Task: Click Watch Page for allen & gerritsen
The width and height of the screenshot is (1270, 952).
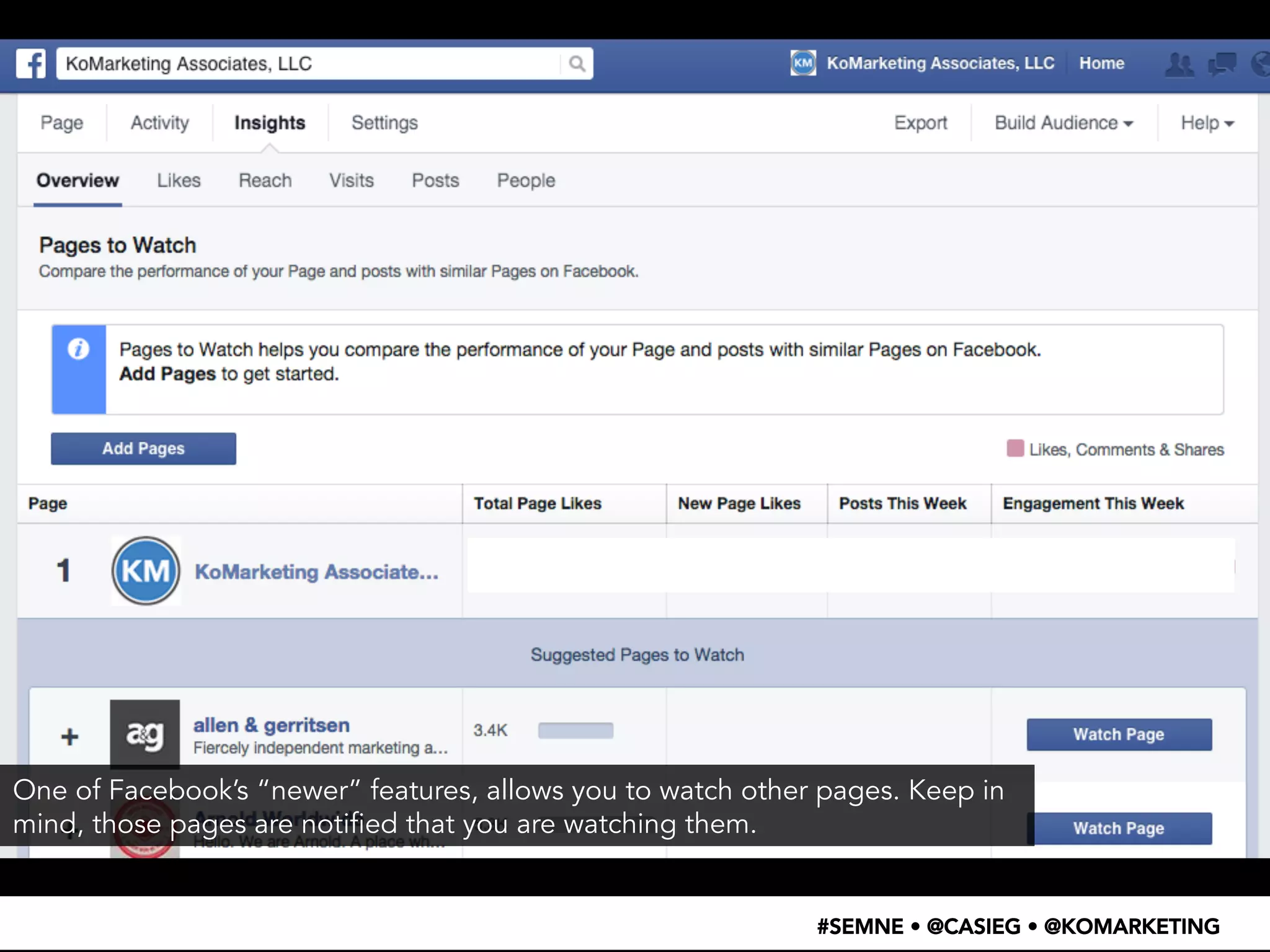Action: 1119,734
